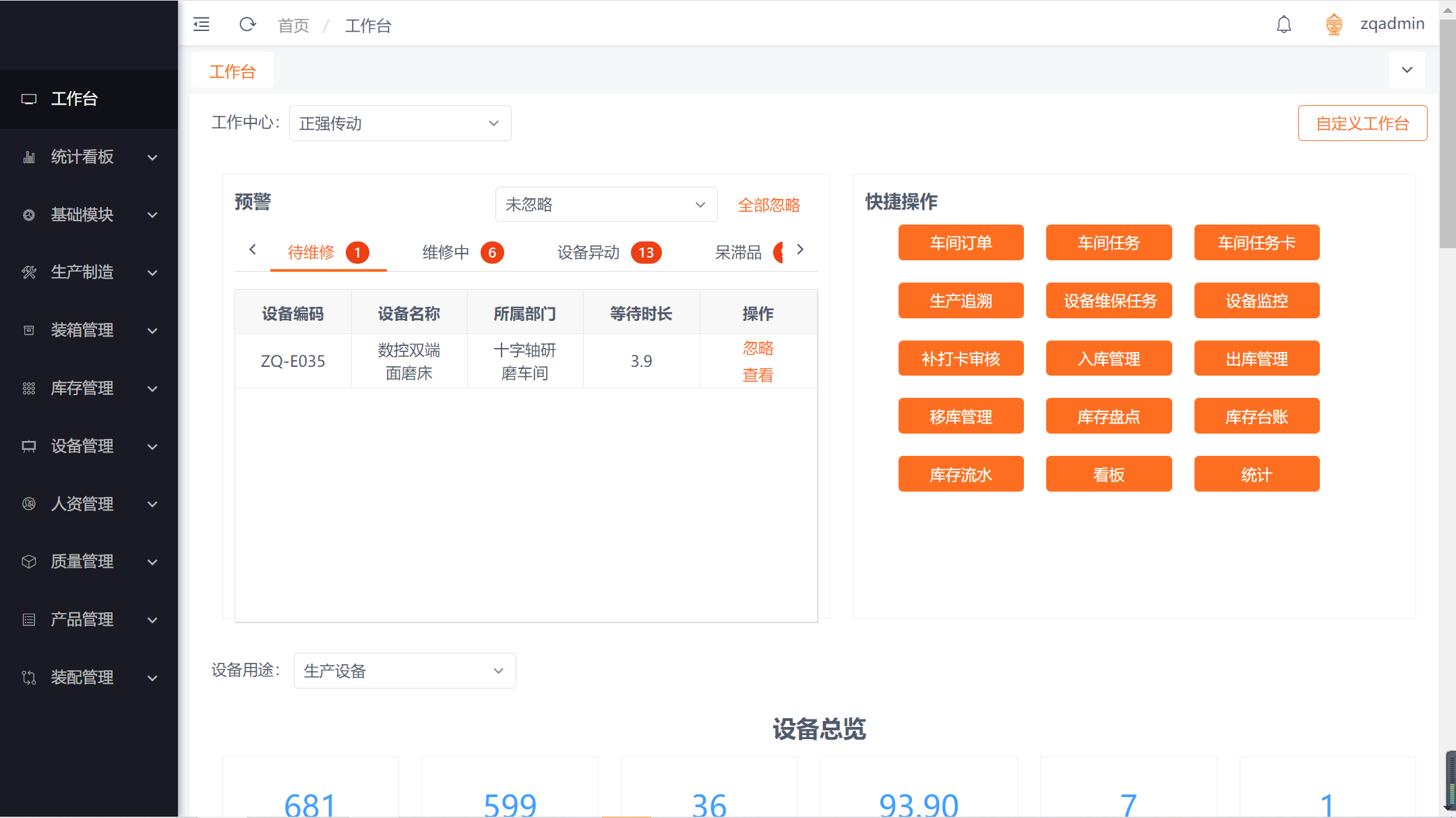1456x818 pixels.
Task: Click the 统计看板 bar chart icon
Action: pos(29,157)
